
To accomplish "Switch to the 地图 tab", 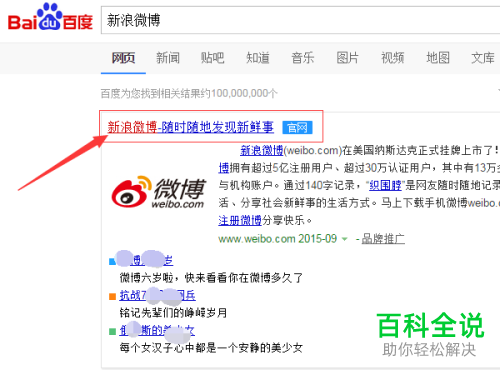I will coord(438,58).
